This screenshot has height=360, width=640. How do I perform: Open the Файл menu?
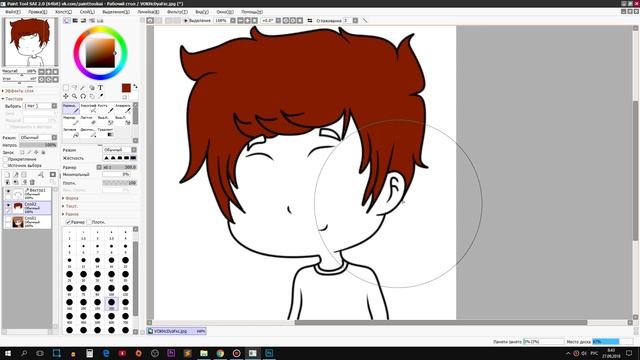point(12,12)
